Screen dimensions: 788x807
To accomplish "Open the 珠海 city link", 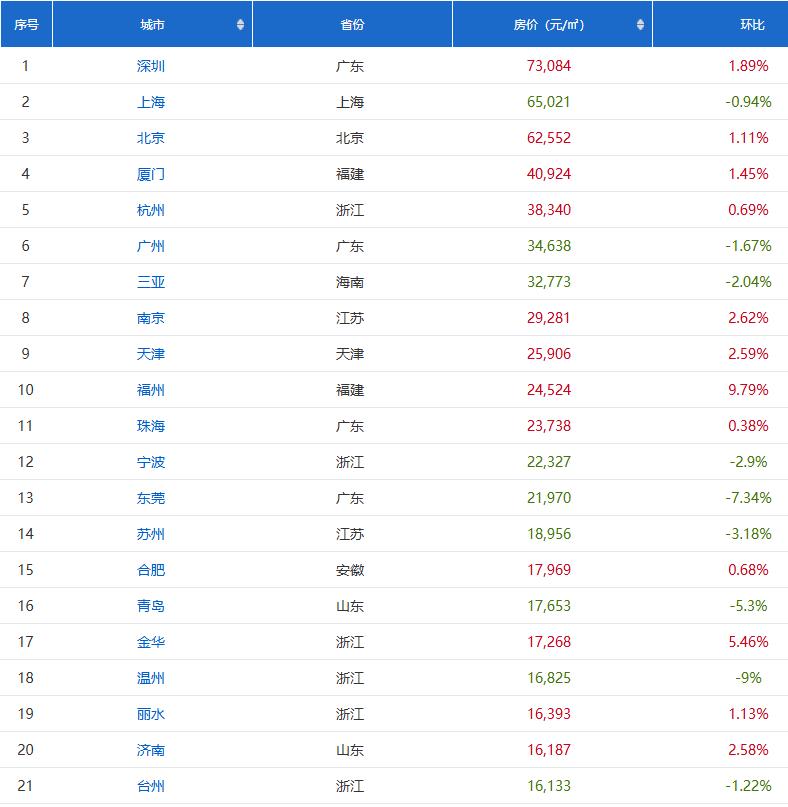I will 151,426.
